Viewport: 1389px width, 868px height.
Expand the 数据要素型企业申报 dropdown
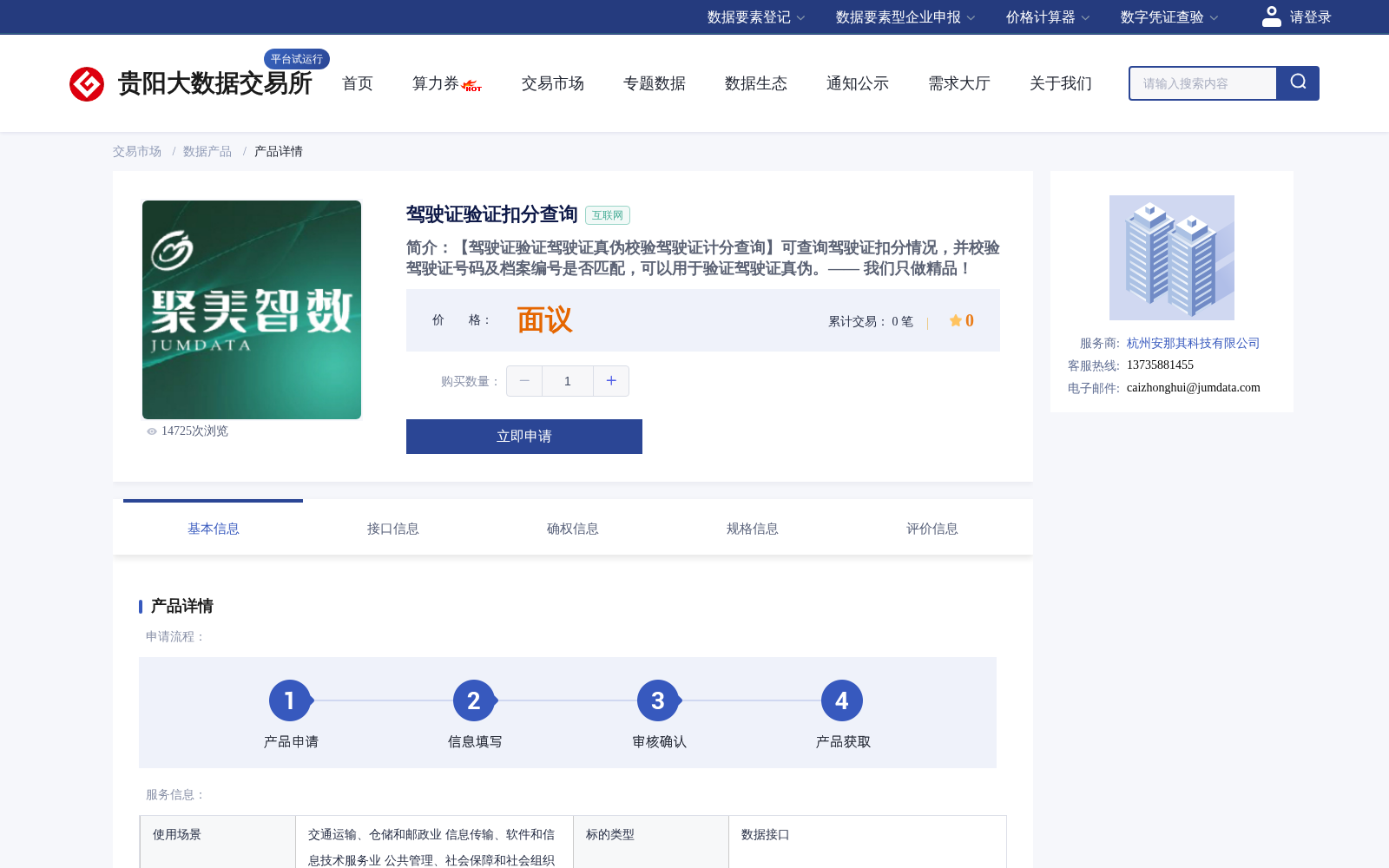(905, 17)
